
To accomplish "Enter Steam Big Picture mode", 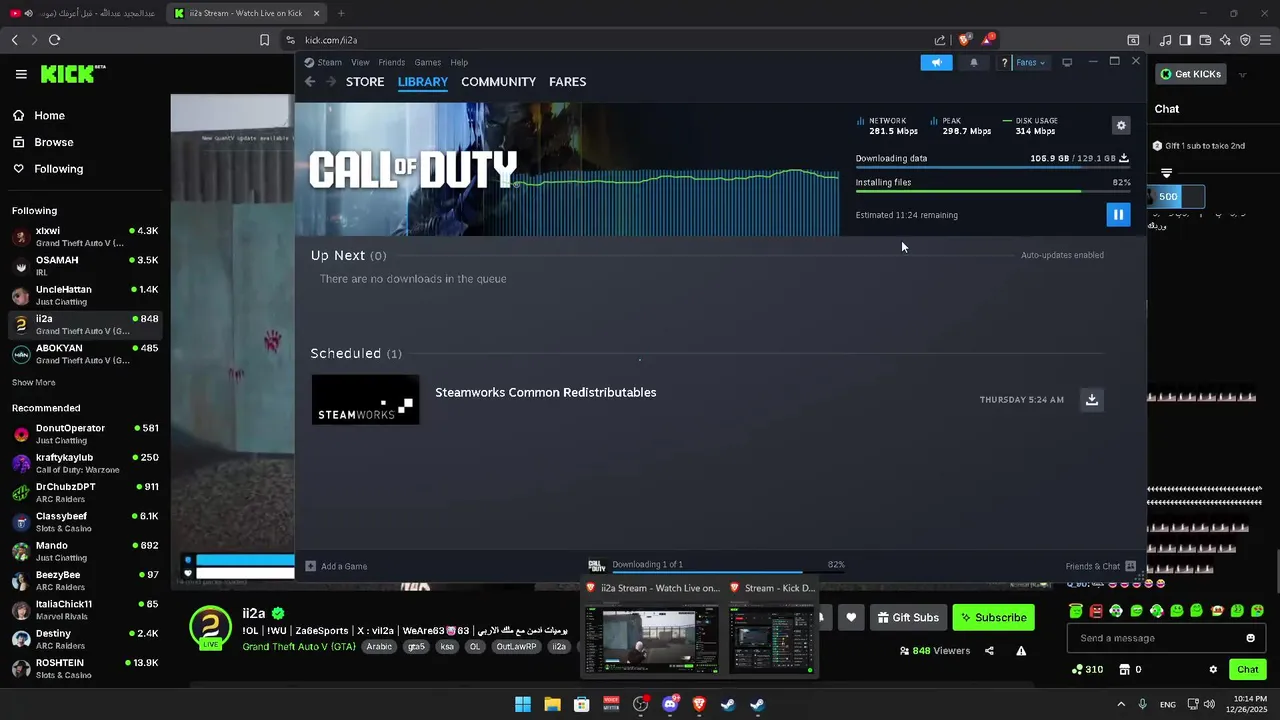I will [x=1067, y=62].
